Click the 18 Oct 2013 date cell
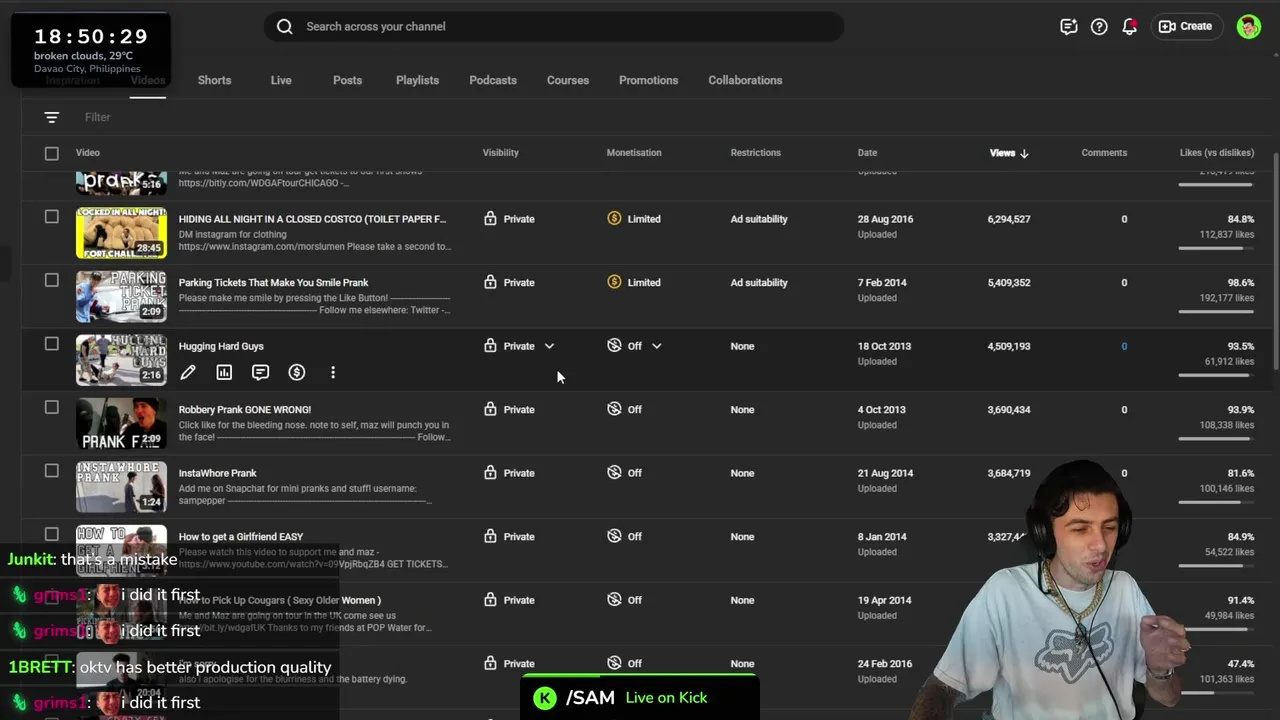The width and height of the screenshot is (1280, 720). click(884, 346)
